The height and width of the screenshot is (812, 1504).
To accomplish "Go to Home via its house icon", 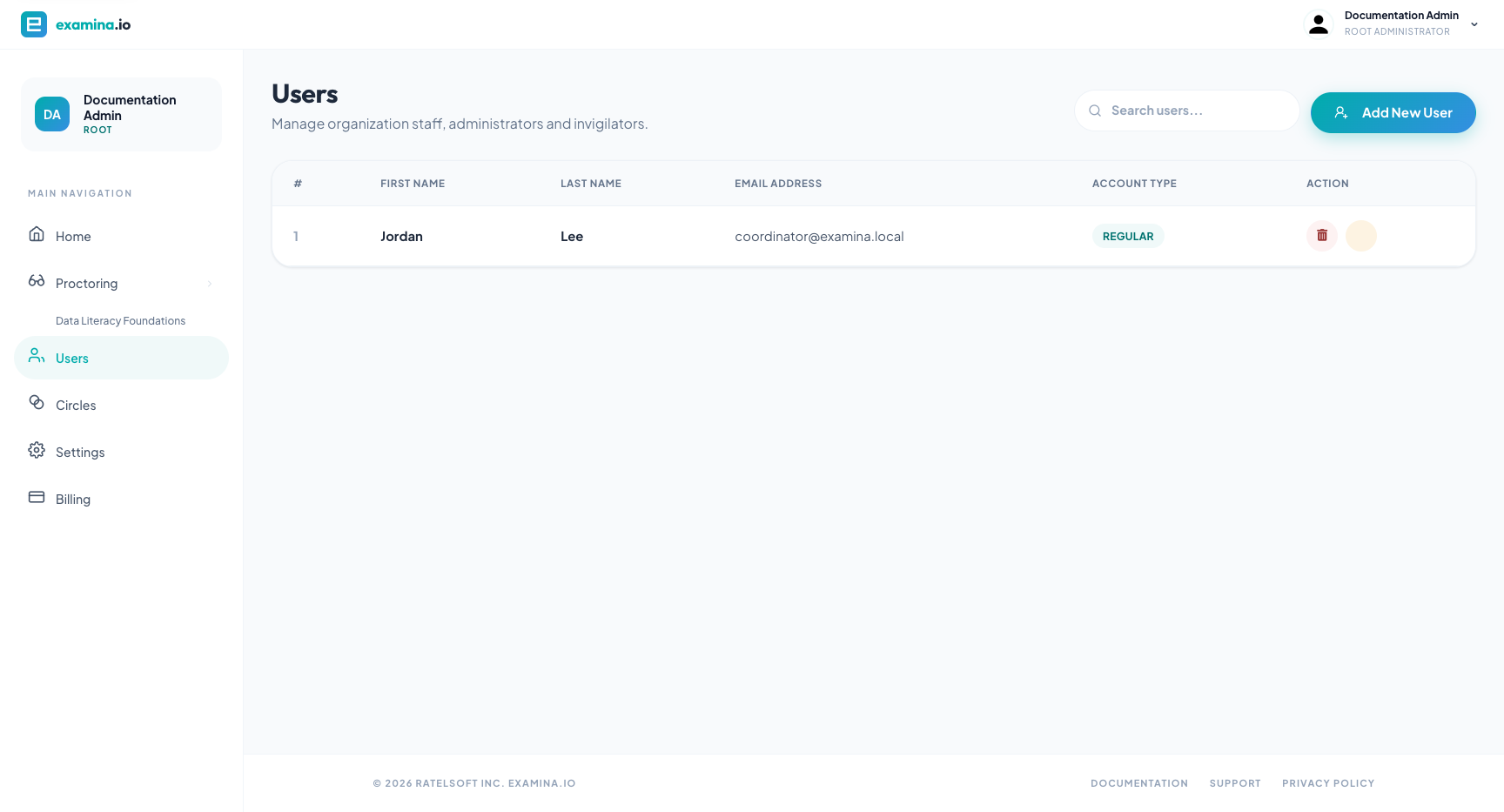I will click(37, 234).
